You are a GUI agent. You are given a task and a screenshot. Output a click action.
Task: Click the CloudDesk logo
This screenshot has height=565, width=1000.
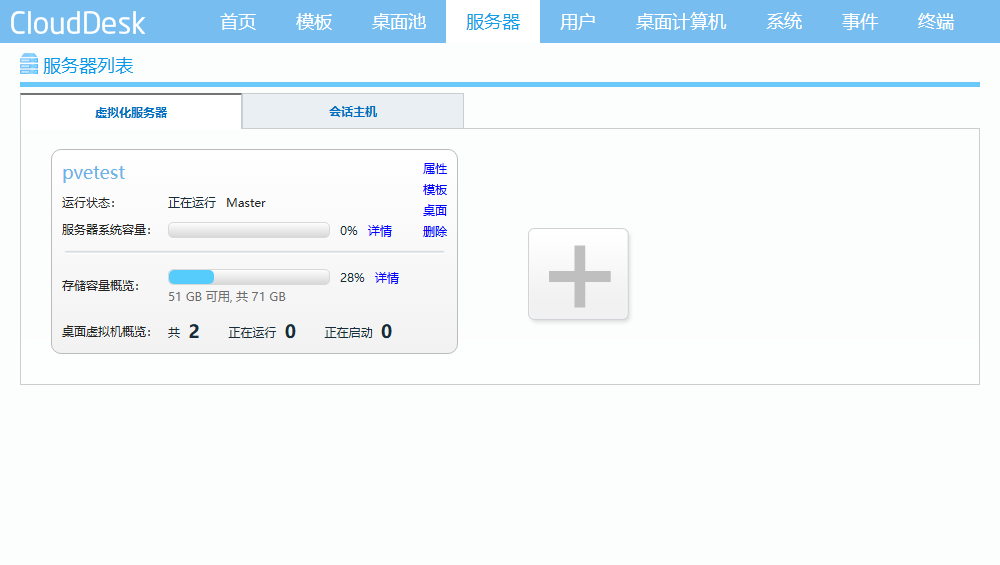point(78,23)
